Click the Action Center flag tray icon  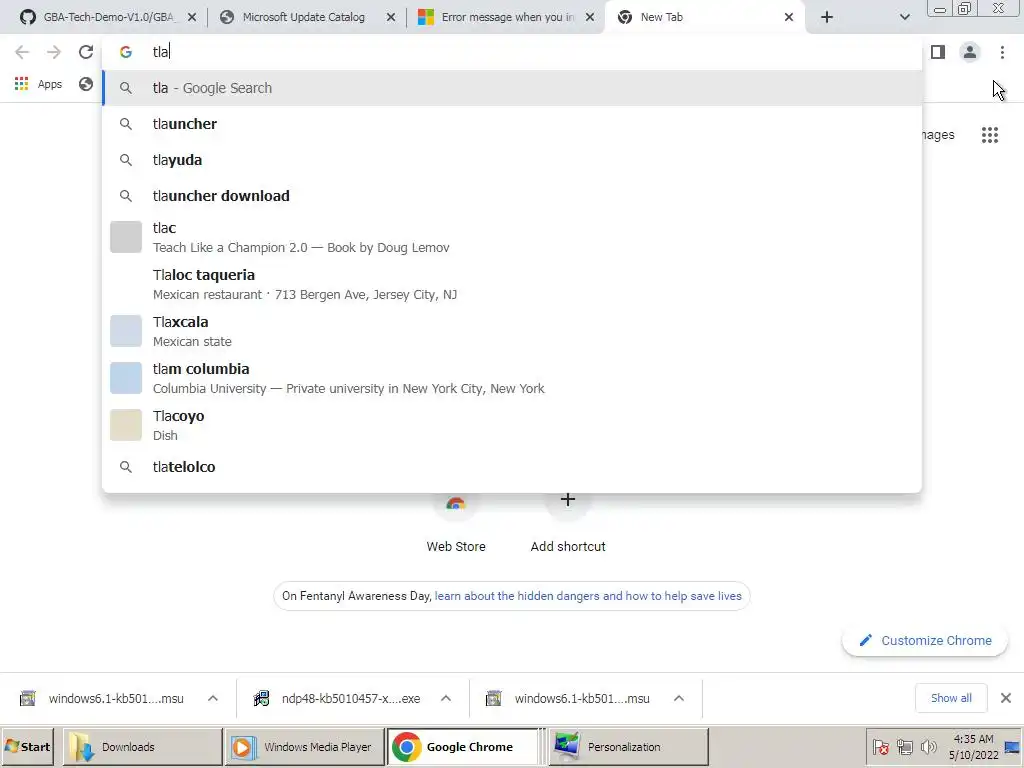[880, 746]
